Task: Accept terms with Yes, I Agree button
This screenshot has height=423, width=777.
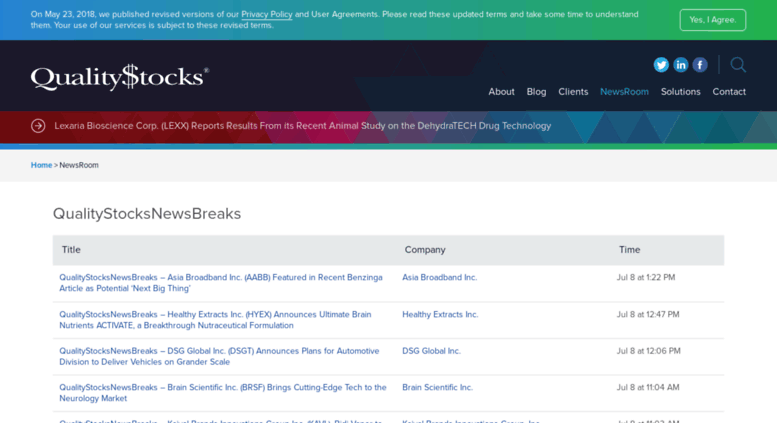Action: pos(713,20)
